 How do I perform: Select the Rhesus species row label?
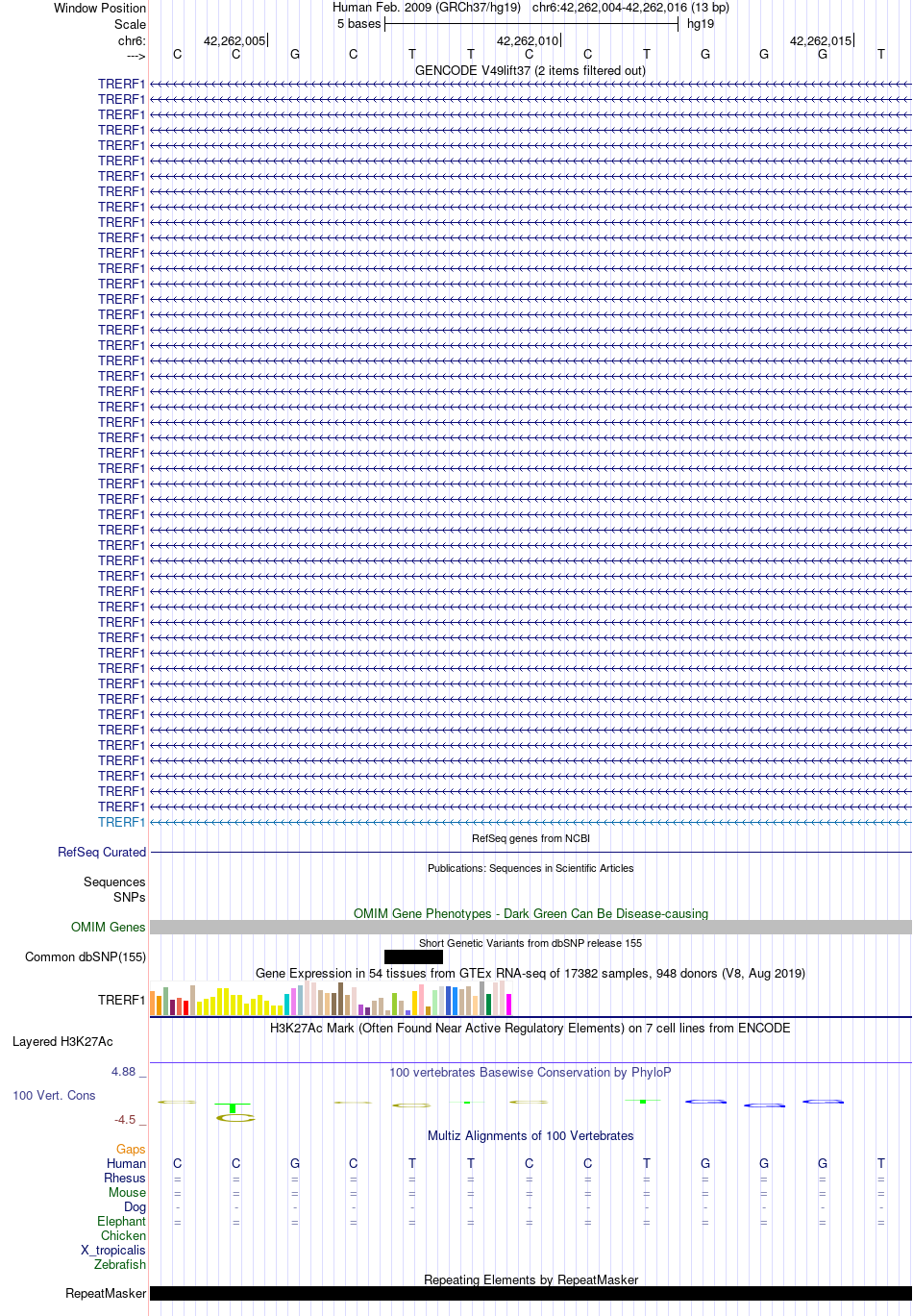[125, 1178]
